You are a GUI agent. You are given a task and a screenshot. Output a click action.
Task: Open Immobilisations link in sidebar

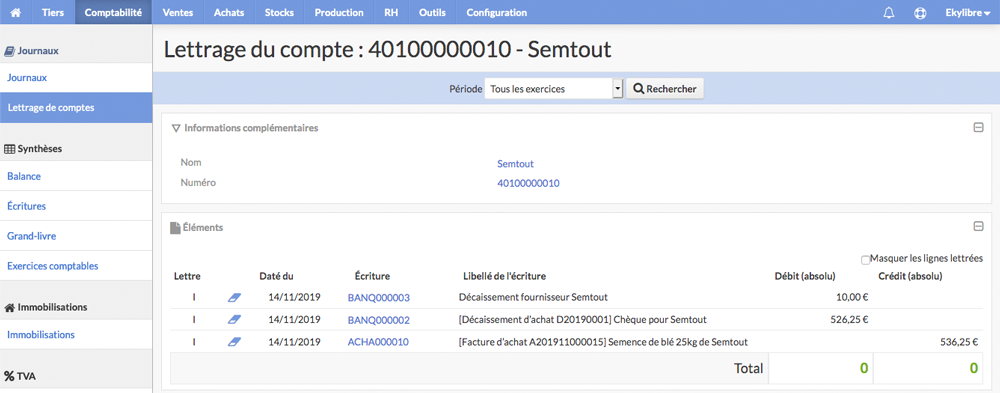[76, 334]
